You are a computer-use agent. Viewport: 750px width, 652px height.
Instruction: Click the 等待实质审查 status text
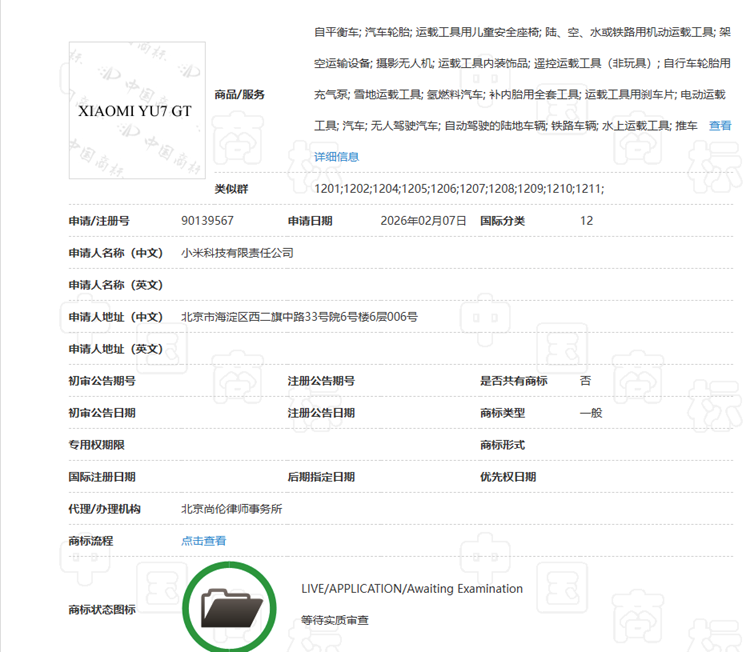point(335,621)
